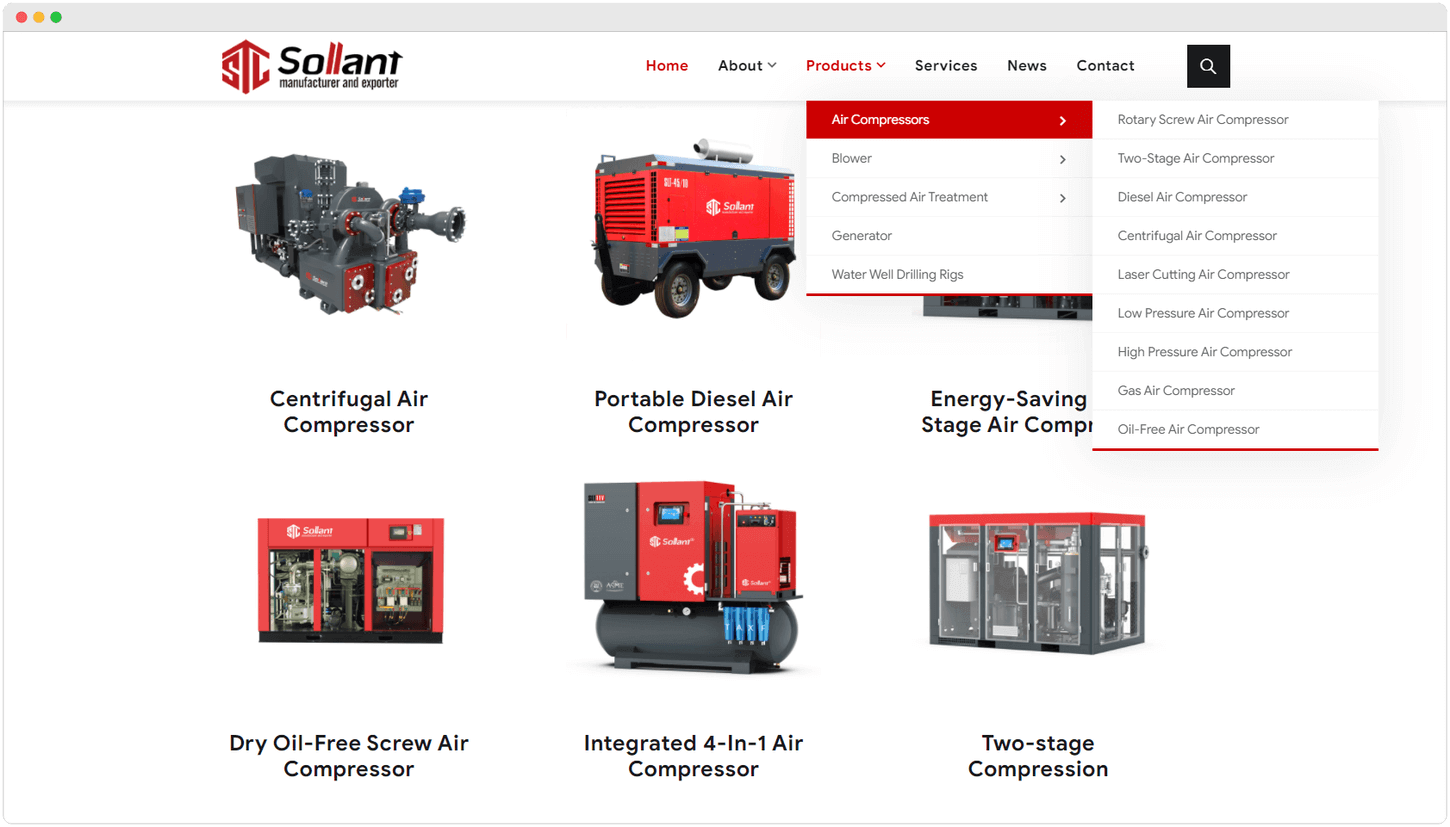
Task: Open the Portable Diesel Air Compressor title
Action: [x=693, y=412]
